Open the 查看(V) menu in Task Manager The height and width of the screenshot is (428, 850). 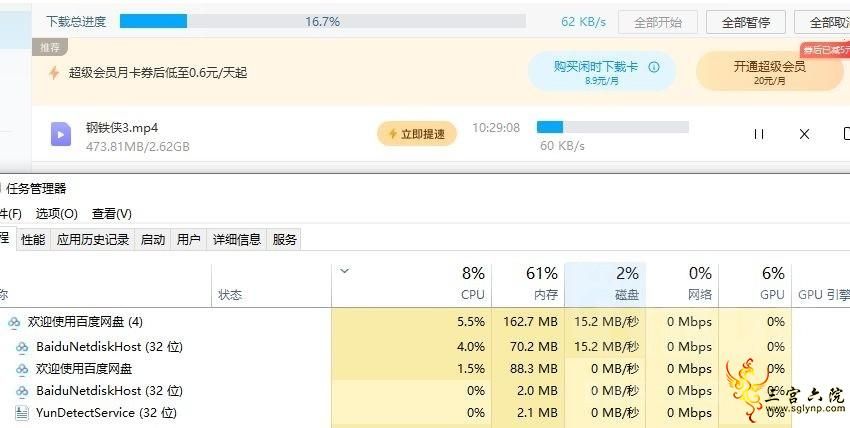click(x=112, y=214)
